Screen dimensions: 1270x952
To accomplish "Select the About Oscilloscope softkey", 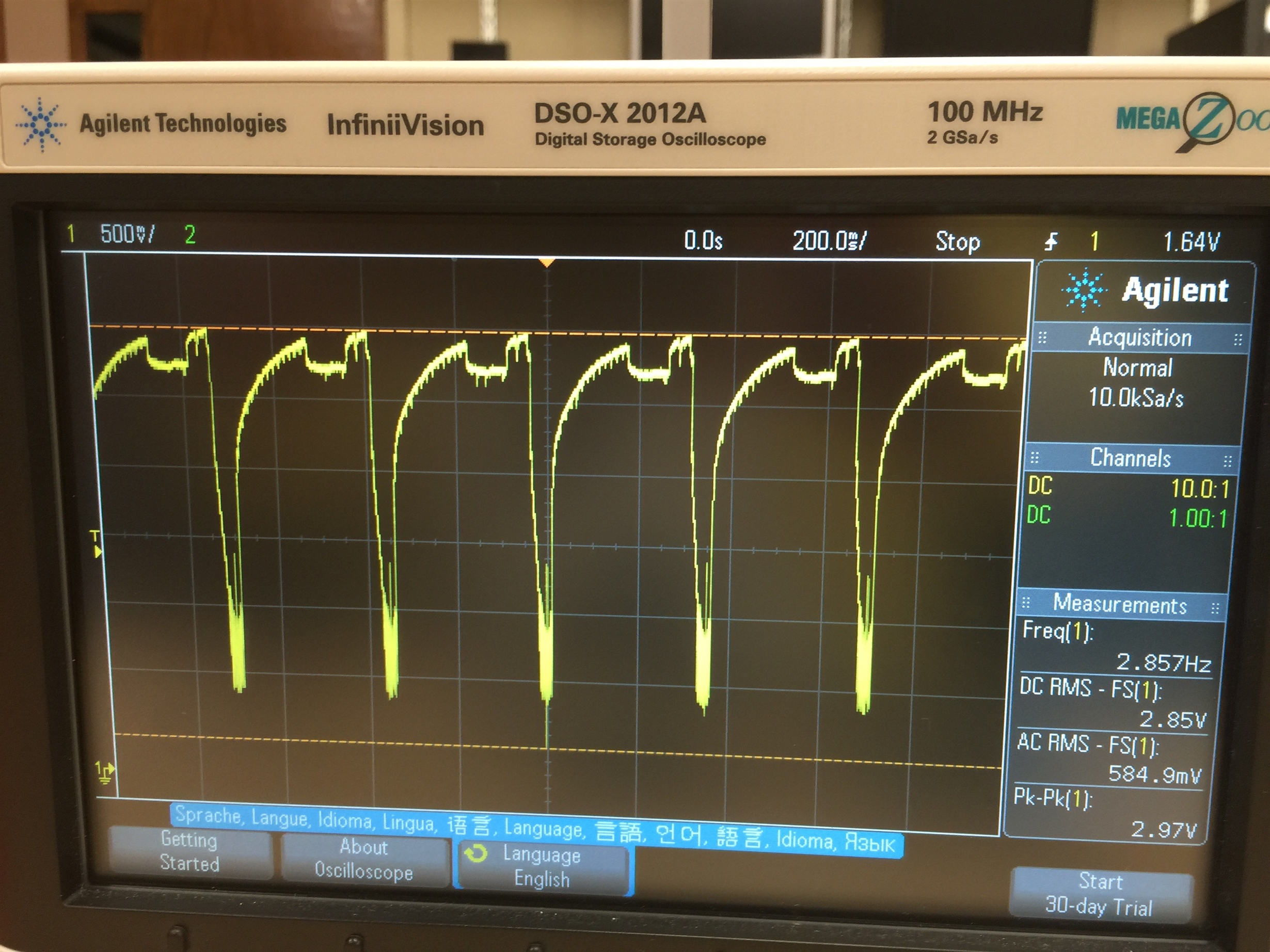I will 364,860.
